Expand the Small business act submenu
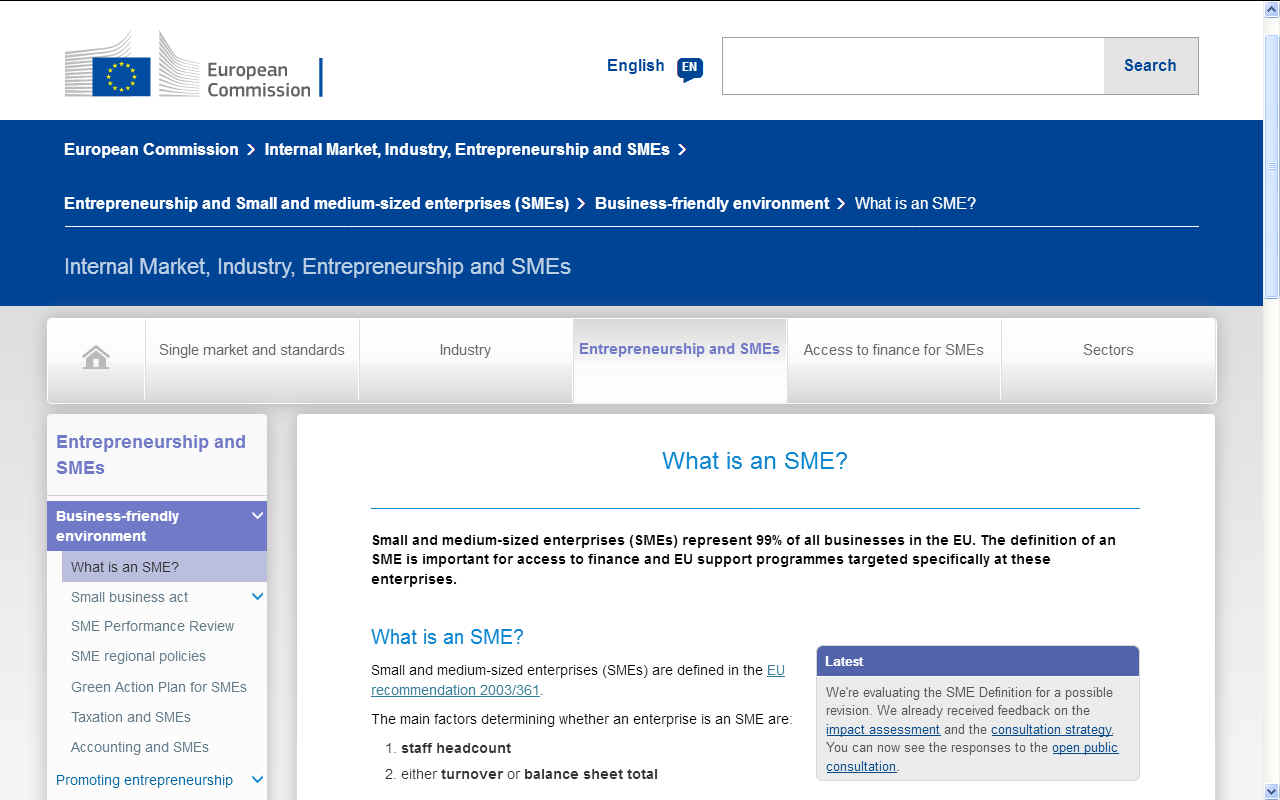 pyautogui.click(x=257, y=597)
